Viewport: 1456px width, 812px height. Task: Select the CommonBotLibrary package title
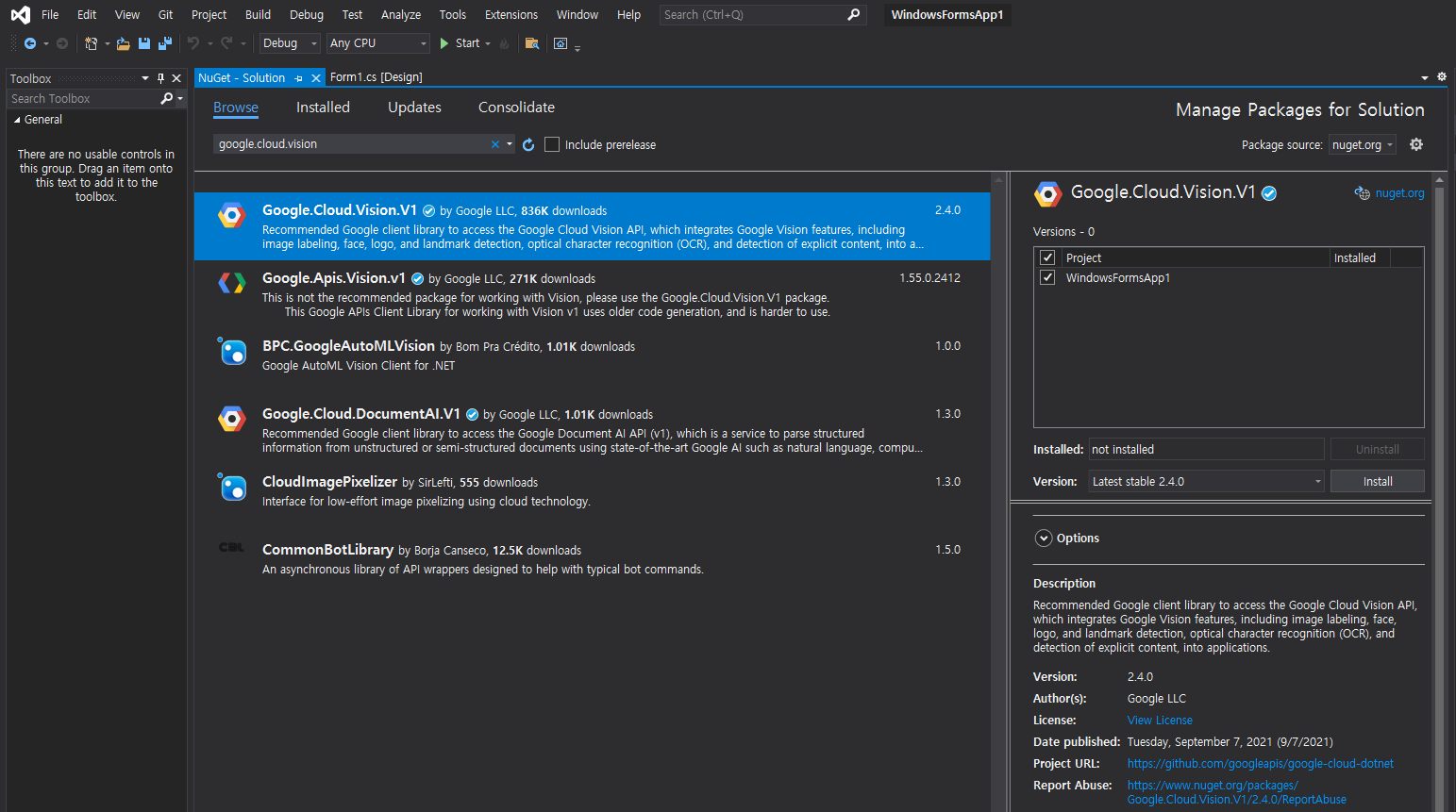click(x=327, y=550)
